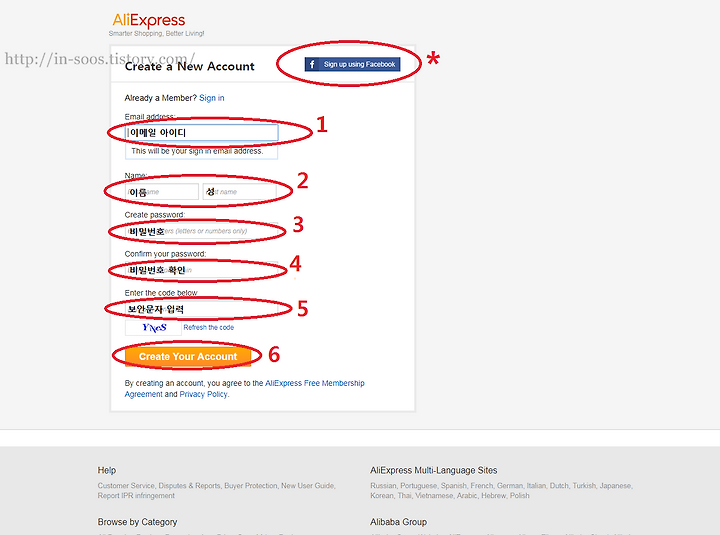Screen dimensions: 720x535
Task: Click the last name input field
Action: 240,191
